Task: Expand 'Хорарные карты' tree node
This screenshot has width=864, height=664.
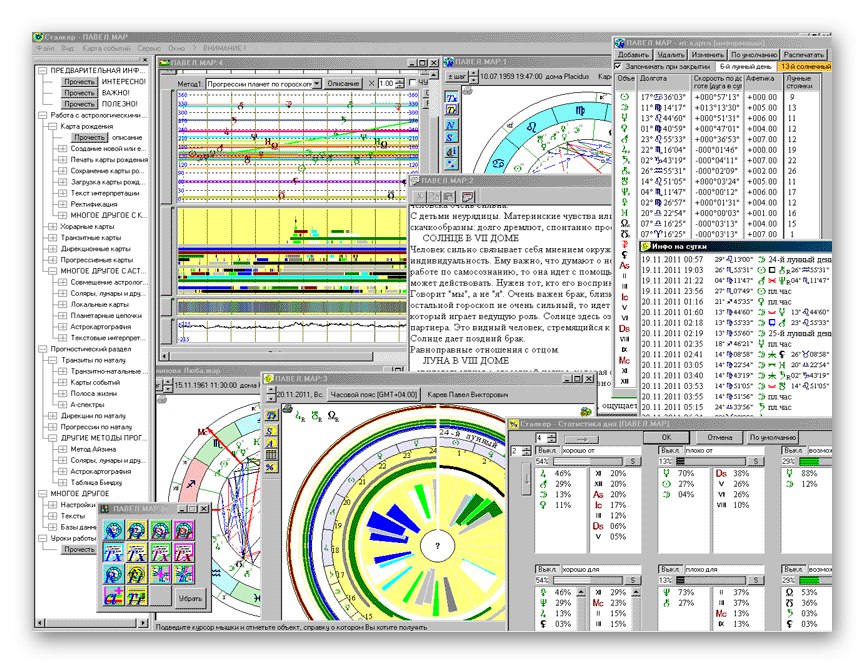Action: point(51,227)
